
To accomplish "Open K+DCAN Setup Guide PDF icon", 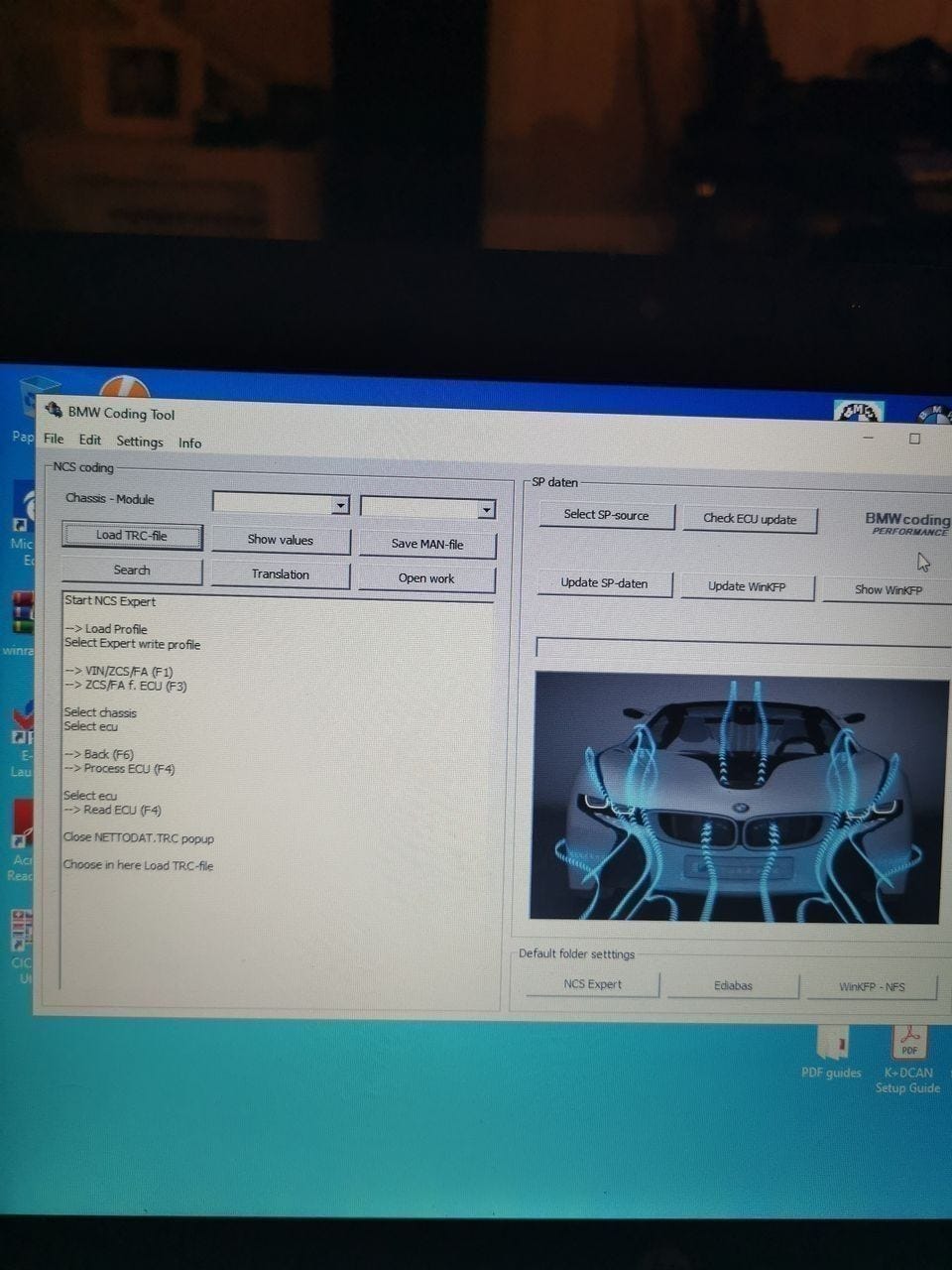I will click(908, 1061).
